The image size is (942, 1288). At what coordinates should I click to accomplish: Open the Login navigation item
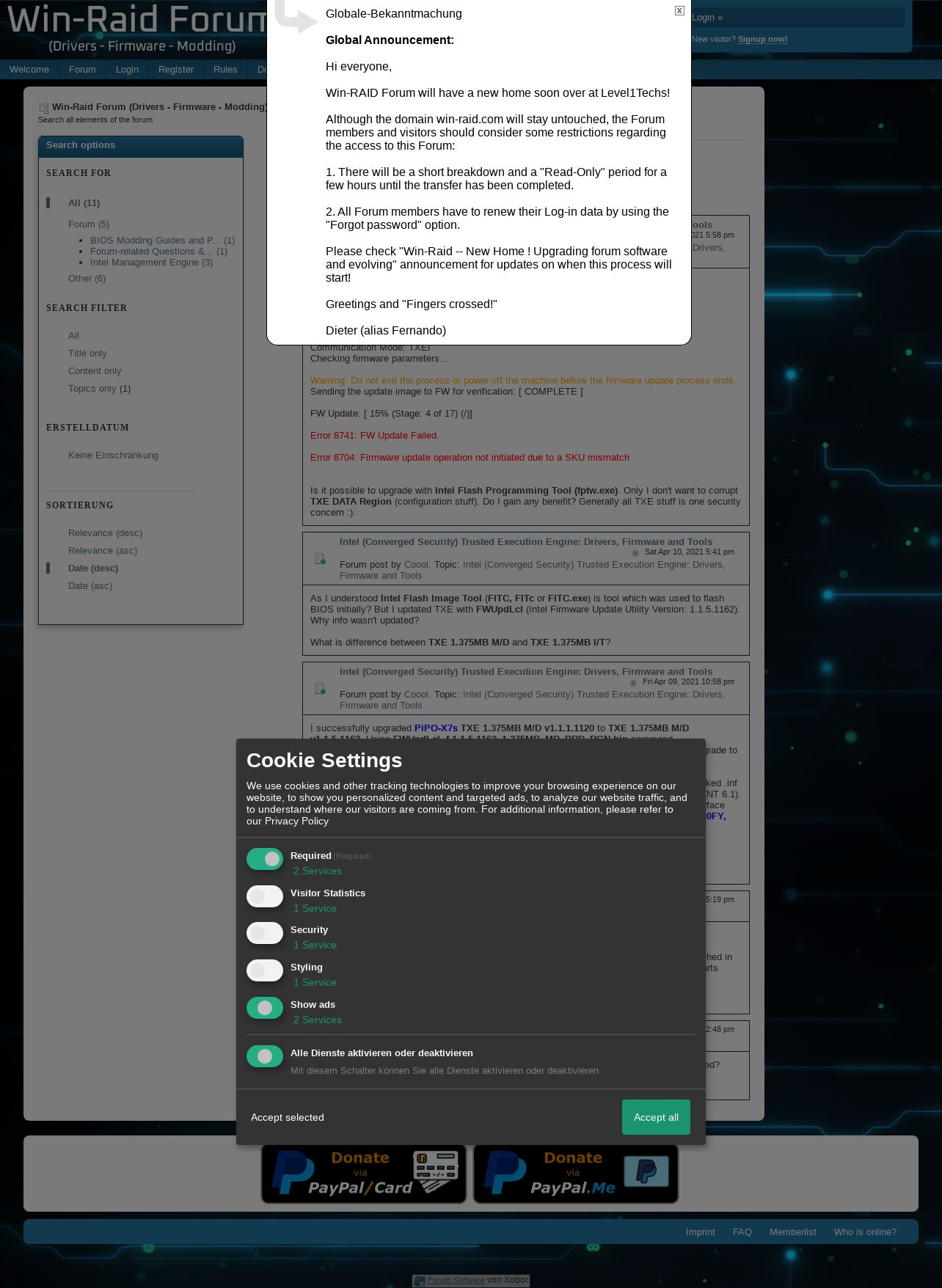click(127, 69)
